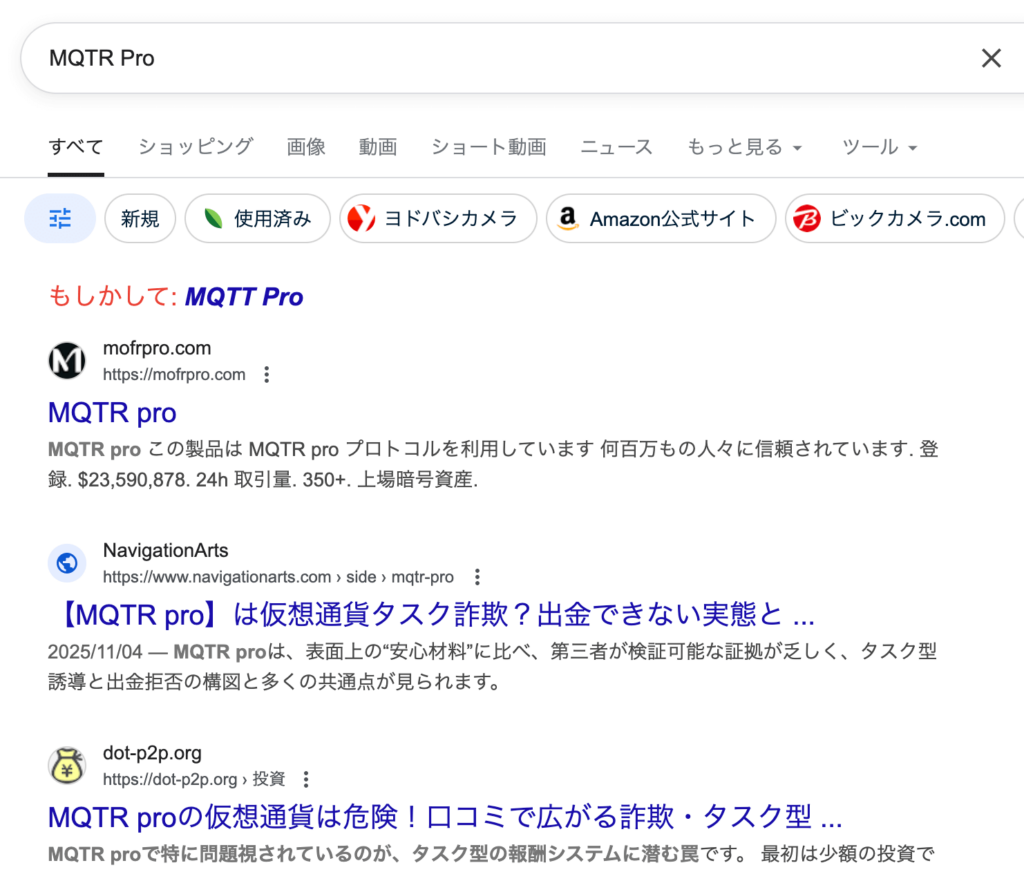This screenshot has height=872, width=1024.
Task: Open three-dot menu beside dot-p2p.org URL
Action: [x=307, y=779]
